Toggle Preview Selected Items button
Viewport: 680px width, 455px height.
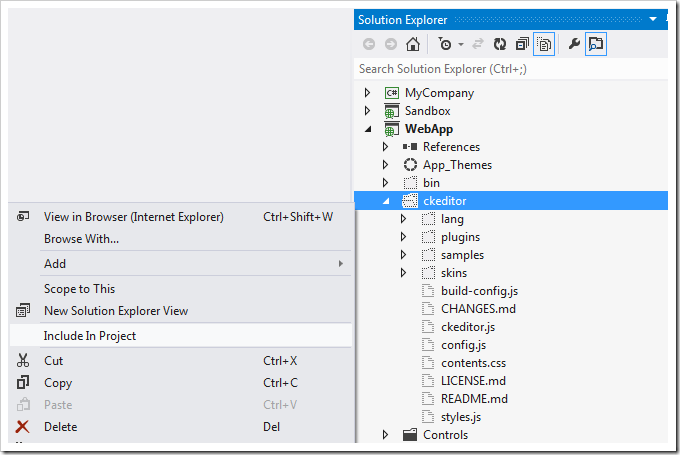tap(596, 44)
